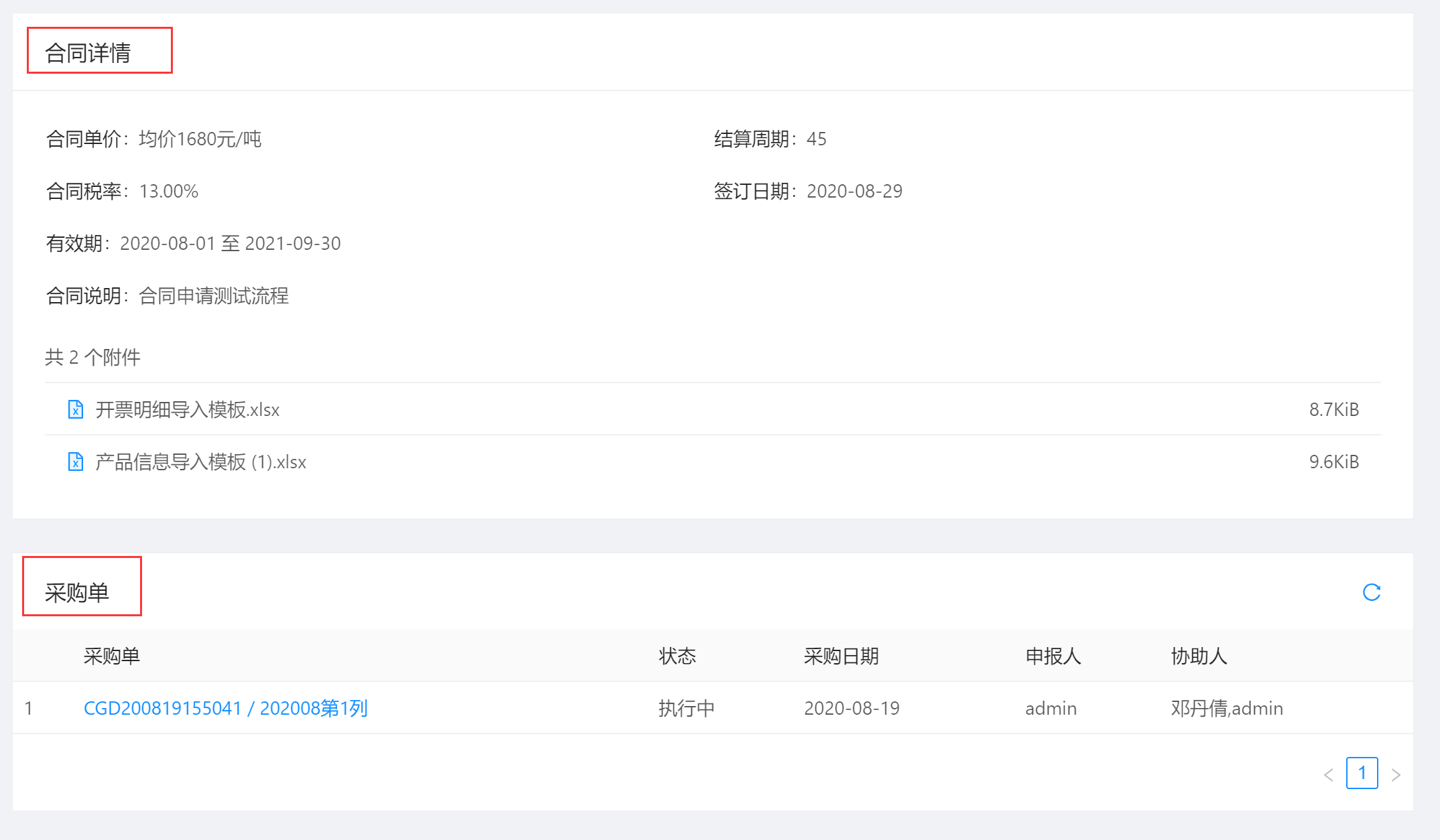This screenshot has height=840, width=1440.
Task: Open attachment 产品信息导入模板 (1).xlsx
Action: (200, 462)
